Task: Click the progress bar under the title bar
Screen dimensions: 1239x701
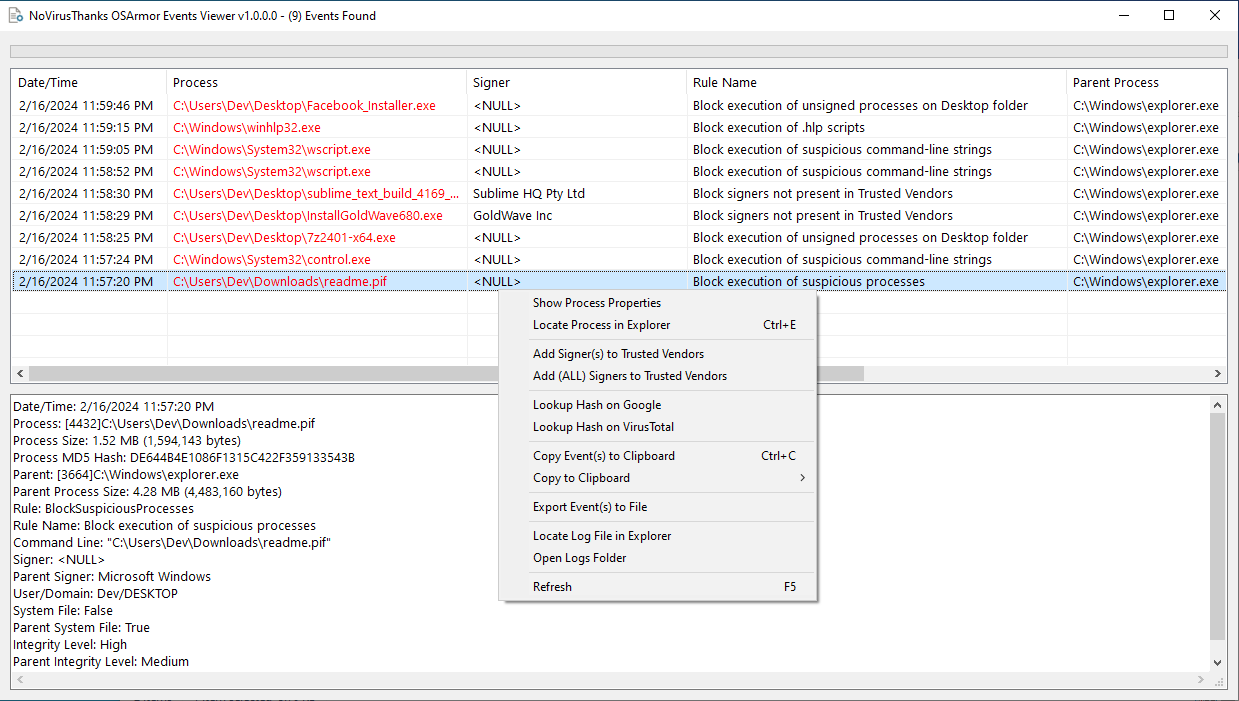Action: coord(619,51)
